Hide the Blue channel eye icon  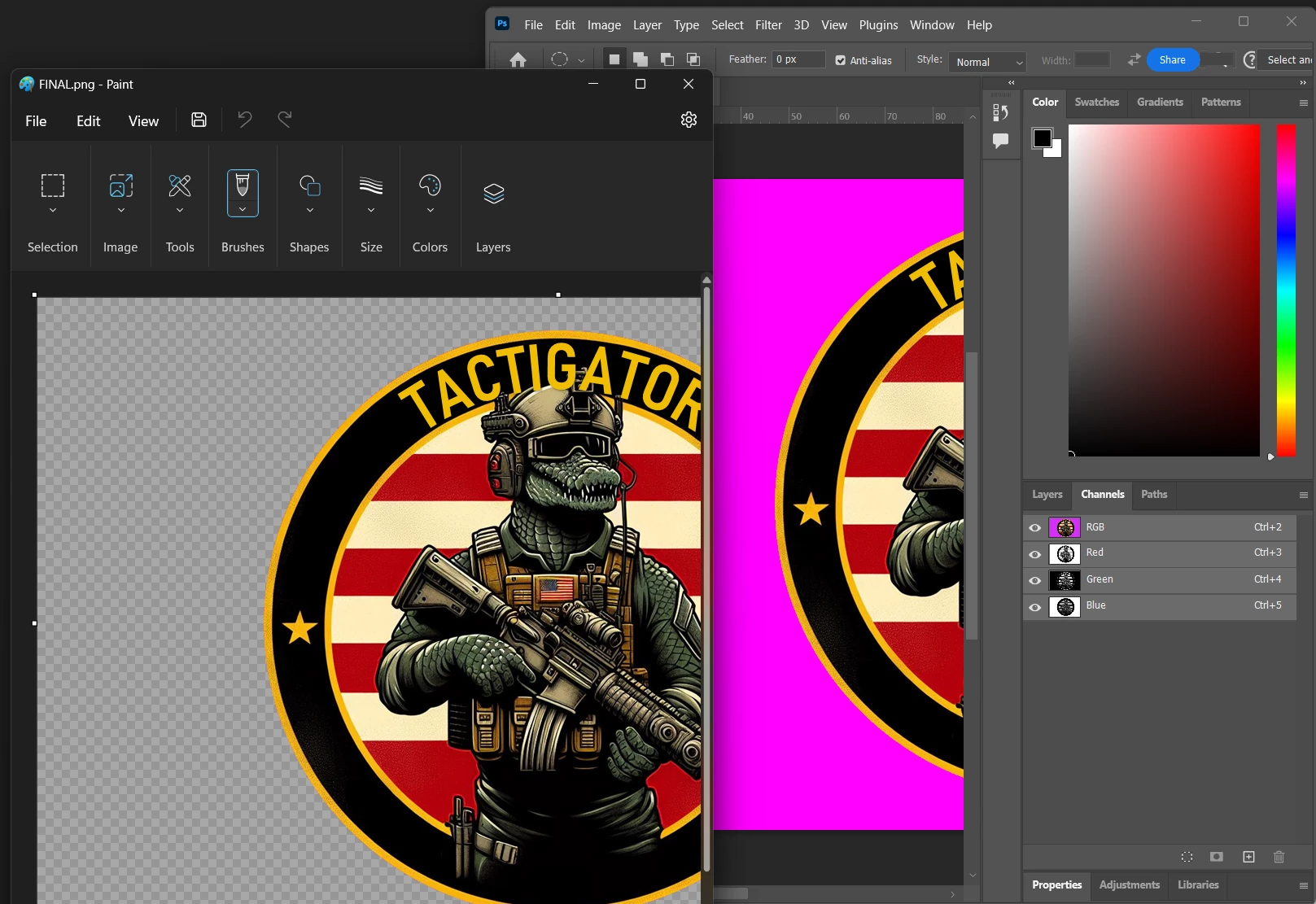[1035, 607]
